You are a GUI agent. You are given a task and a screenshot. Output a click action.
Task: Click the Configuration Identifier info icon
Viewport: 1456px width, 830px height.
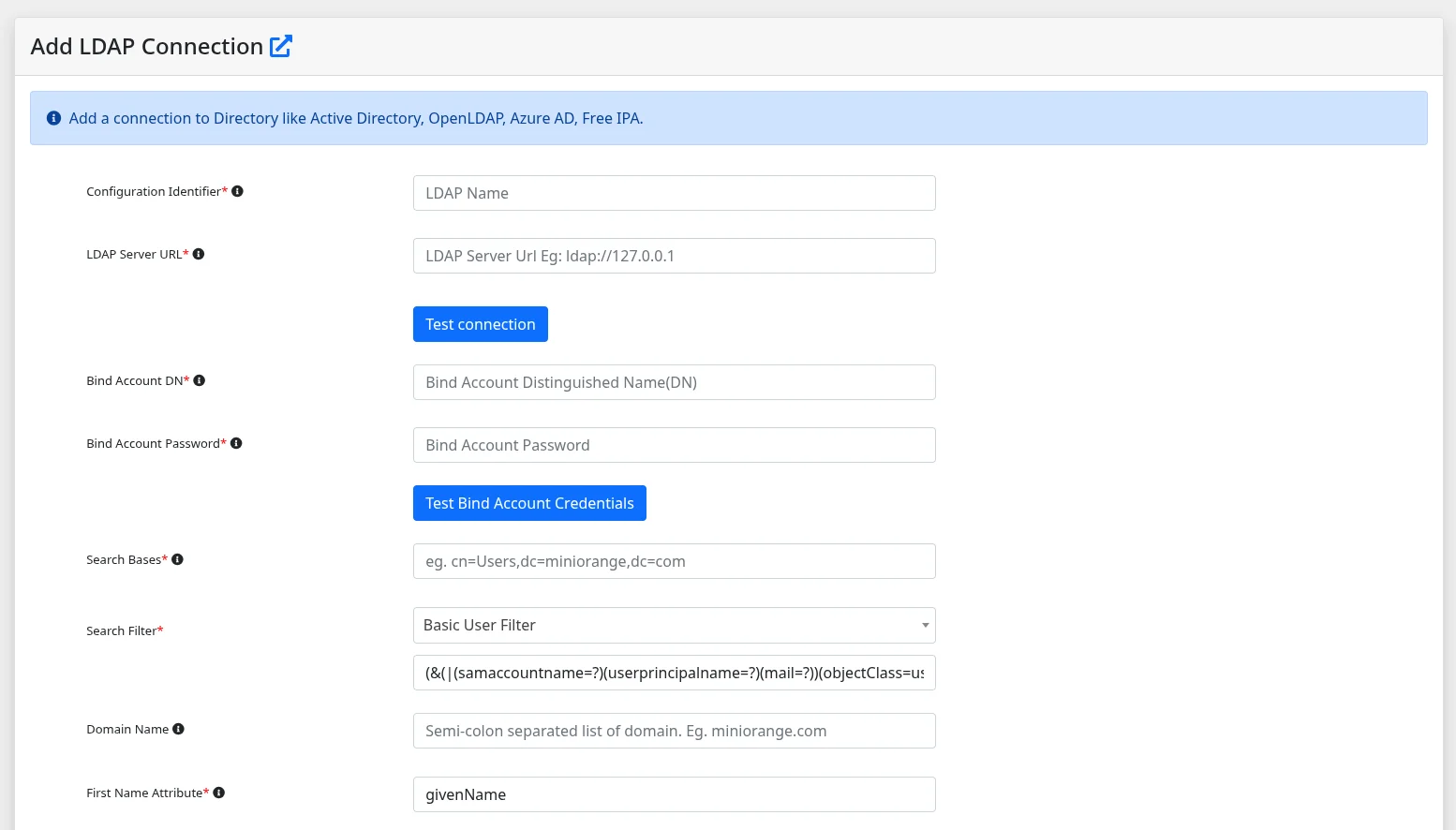237,190
